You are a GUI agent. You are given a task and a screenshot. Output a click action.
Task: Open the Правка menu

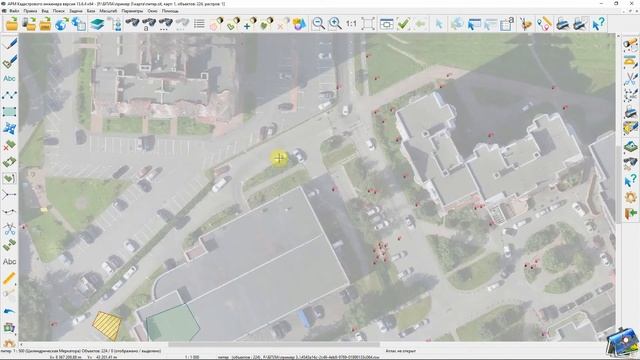click(x=30, y=11)
